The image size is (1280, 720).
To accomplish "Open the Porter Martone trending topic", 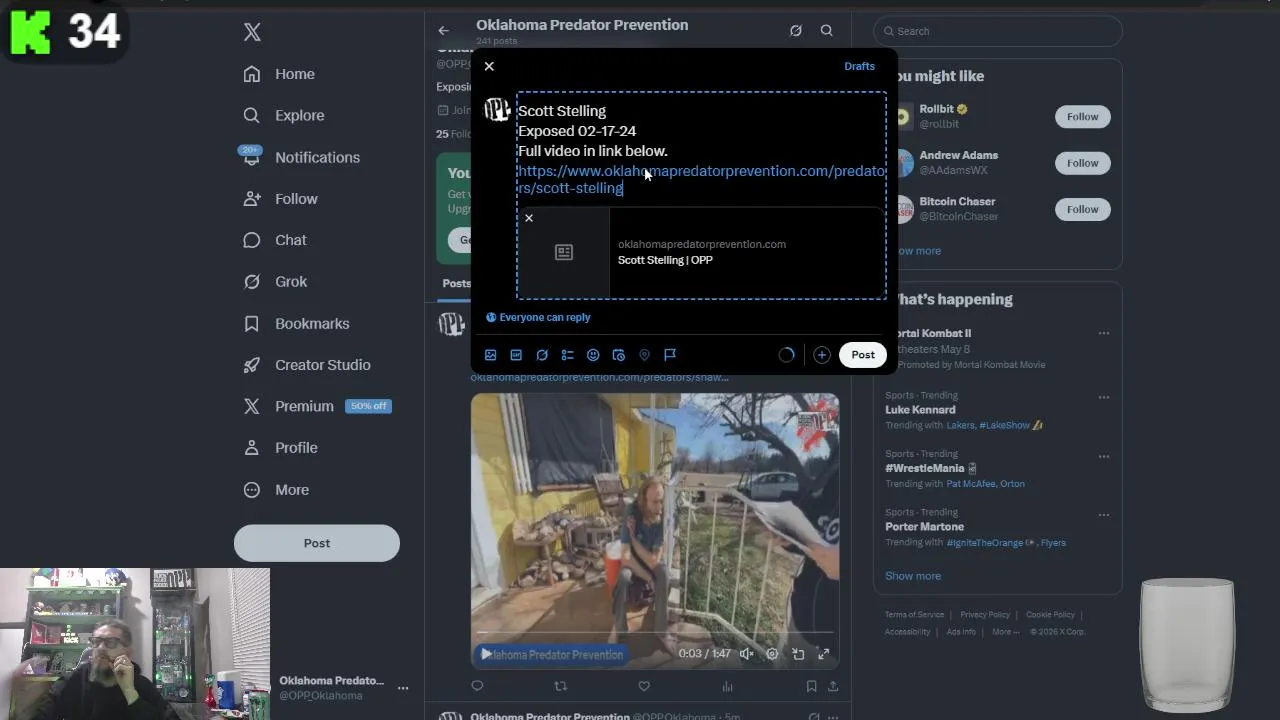I will point(924,527).
